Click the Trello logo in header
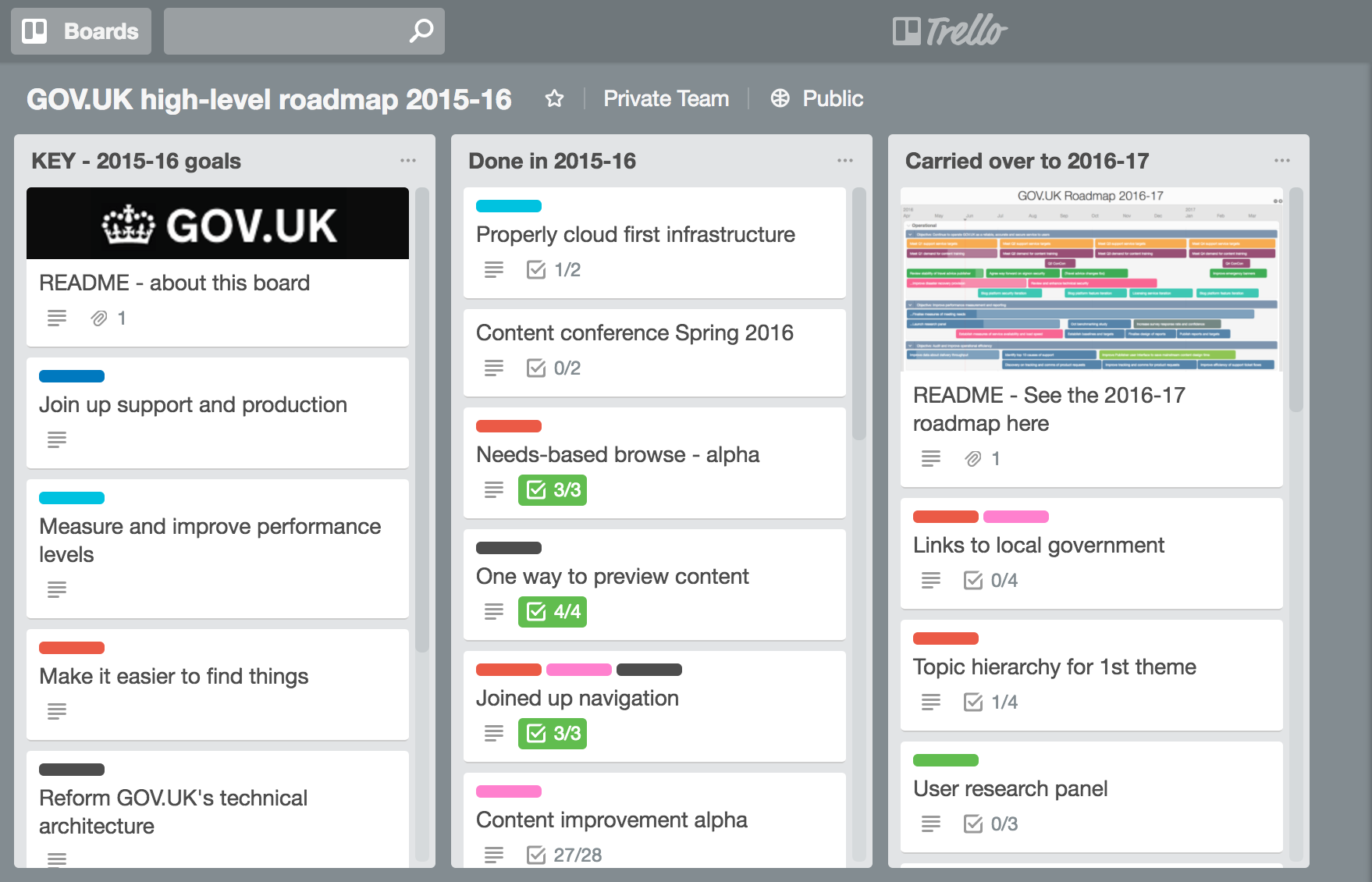This screenshot has width=1372, height=882. [x=950, y=31]
